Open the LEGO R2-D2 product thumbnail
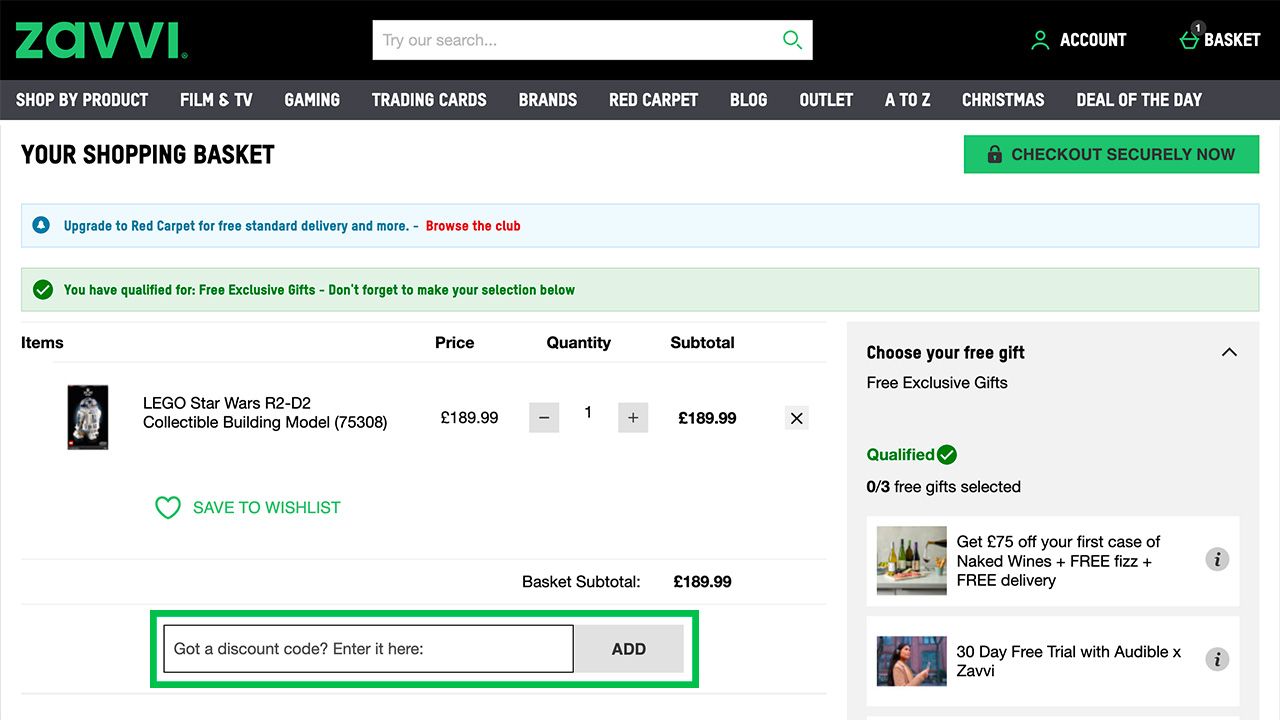 88,417
